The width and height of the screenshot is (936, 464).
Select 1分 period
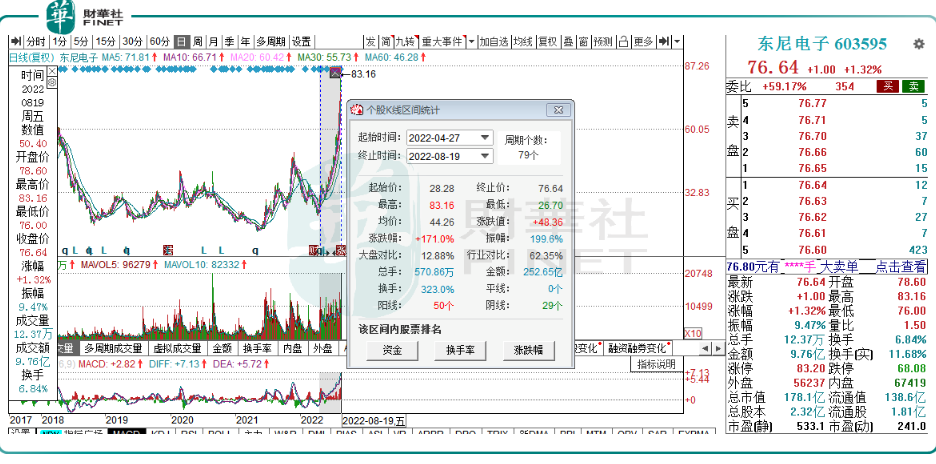[60, 42]
